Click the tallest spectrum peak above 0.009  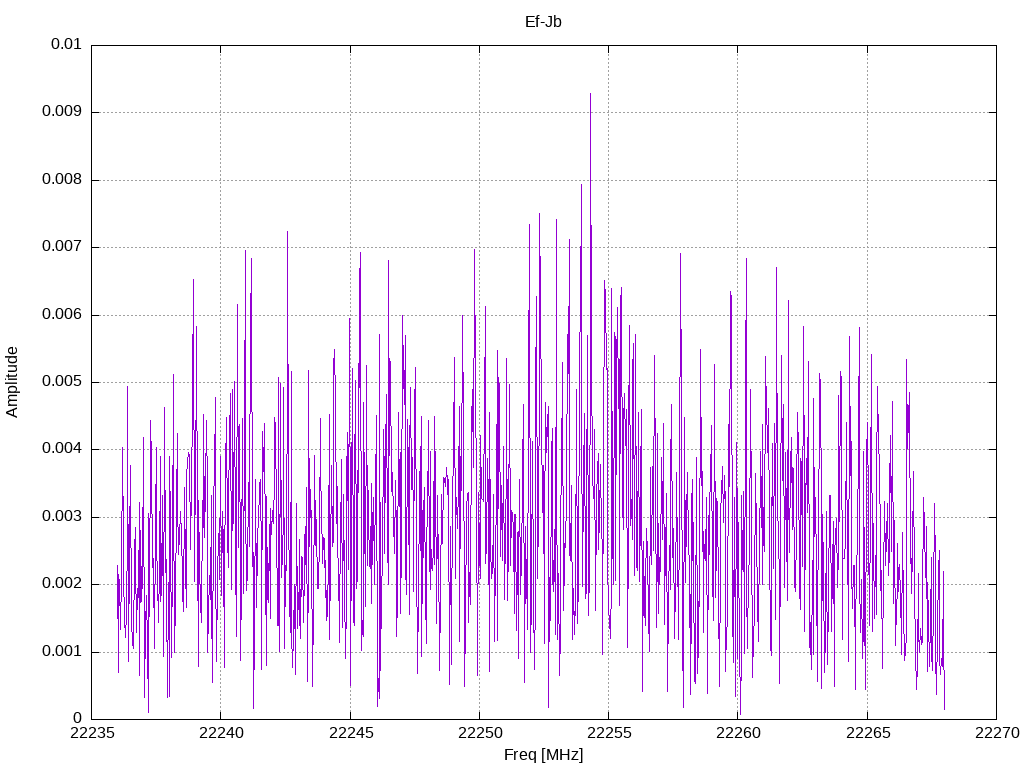pos(590,95)
